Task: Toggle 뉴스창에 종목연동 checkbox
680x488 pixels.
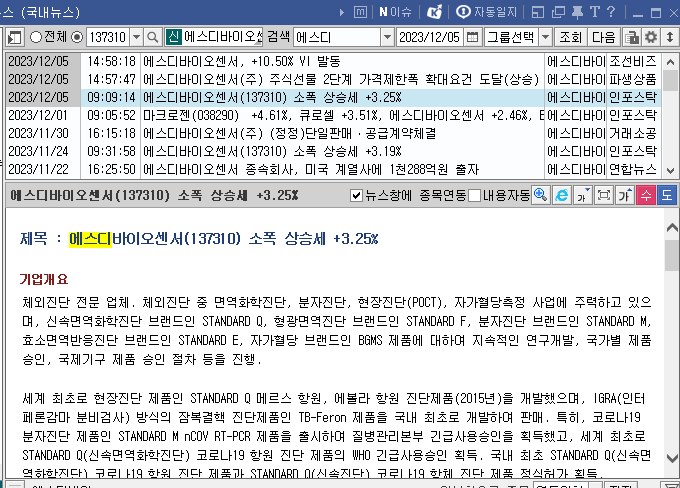Action: pyautogui.click(x=356, y=196)
